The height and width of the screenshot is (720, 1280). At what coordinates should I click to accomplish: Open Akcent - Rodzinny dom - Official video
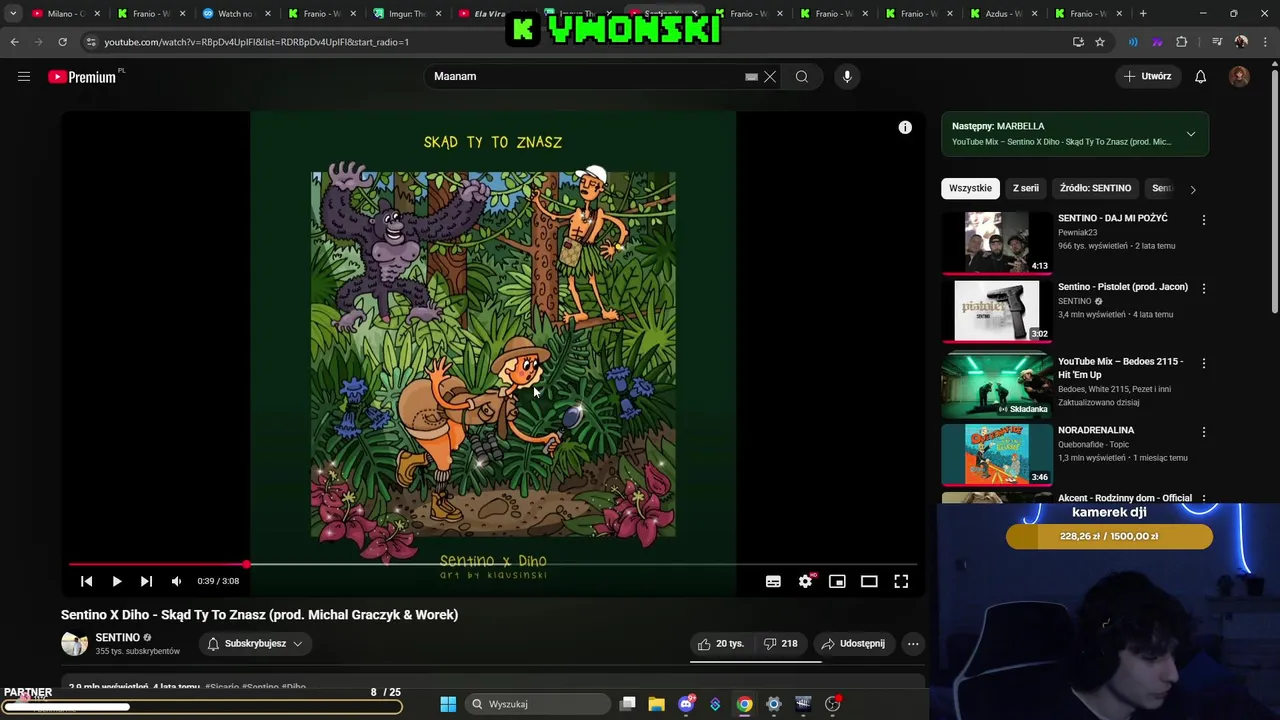1125,498
